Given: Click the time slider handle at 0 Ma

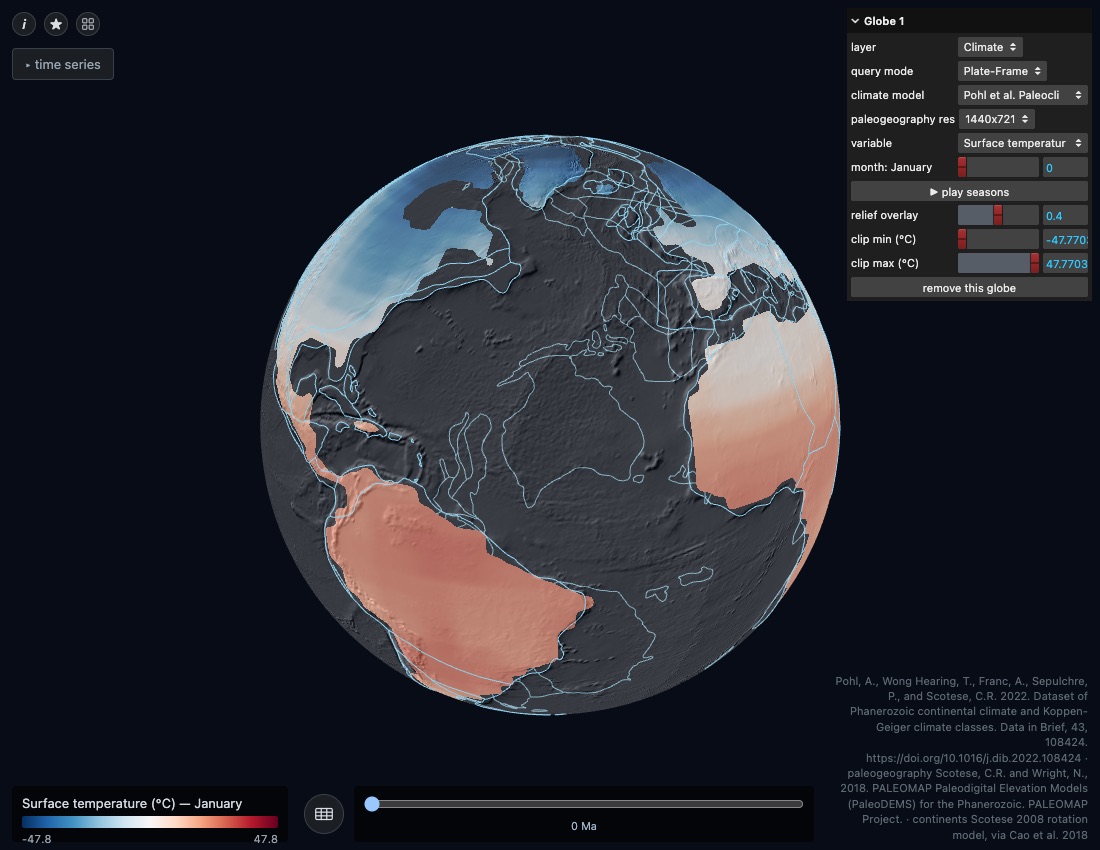Looking at the screenshot, I should (x=372, y=804).
